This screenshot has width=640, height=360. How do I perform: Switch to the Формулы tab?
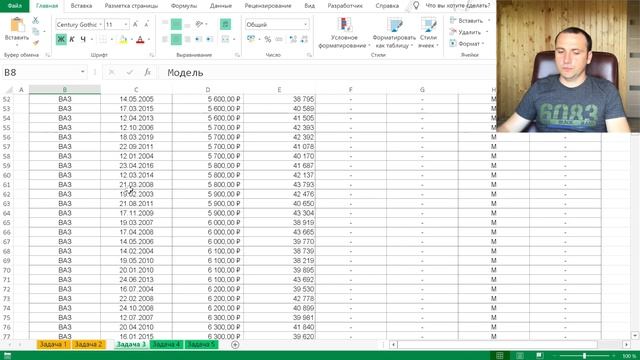tap(184, 6)
